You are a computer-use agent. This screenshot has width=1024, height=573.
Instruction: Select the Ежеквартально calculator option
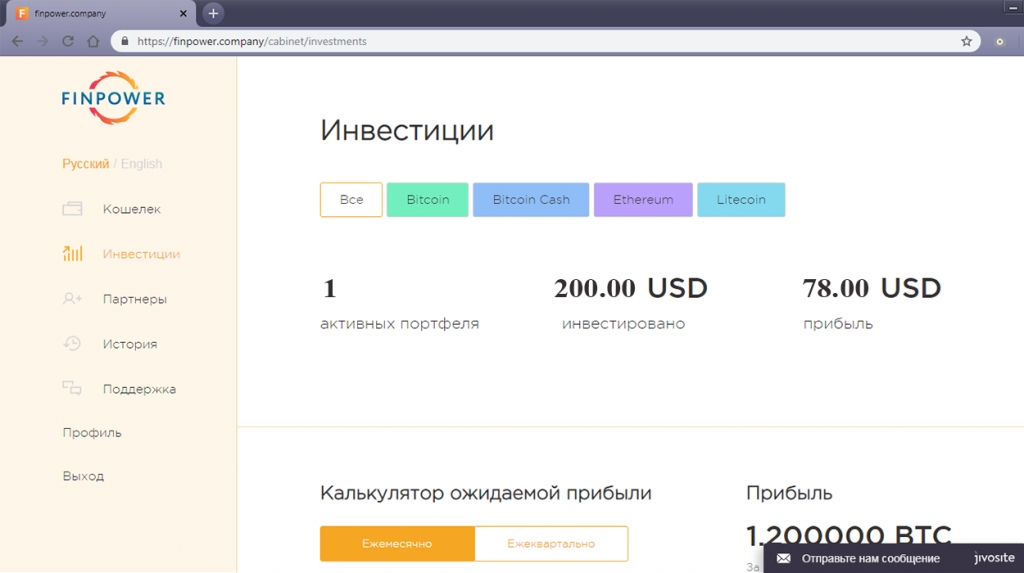[x=551, y=544]
